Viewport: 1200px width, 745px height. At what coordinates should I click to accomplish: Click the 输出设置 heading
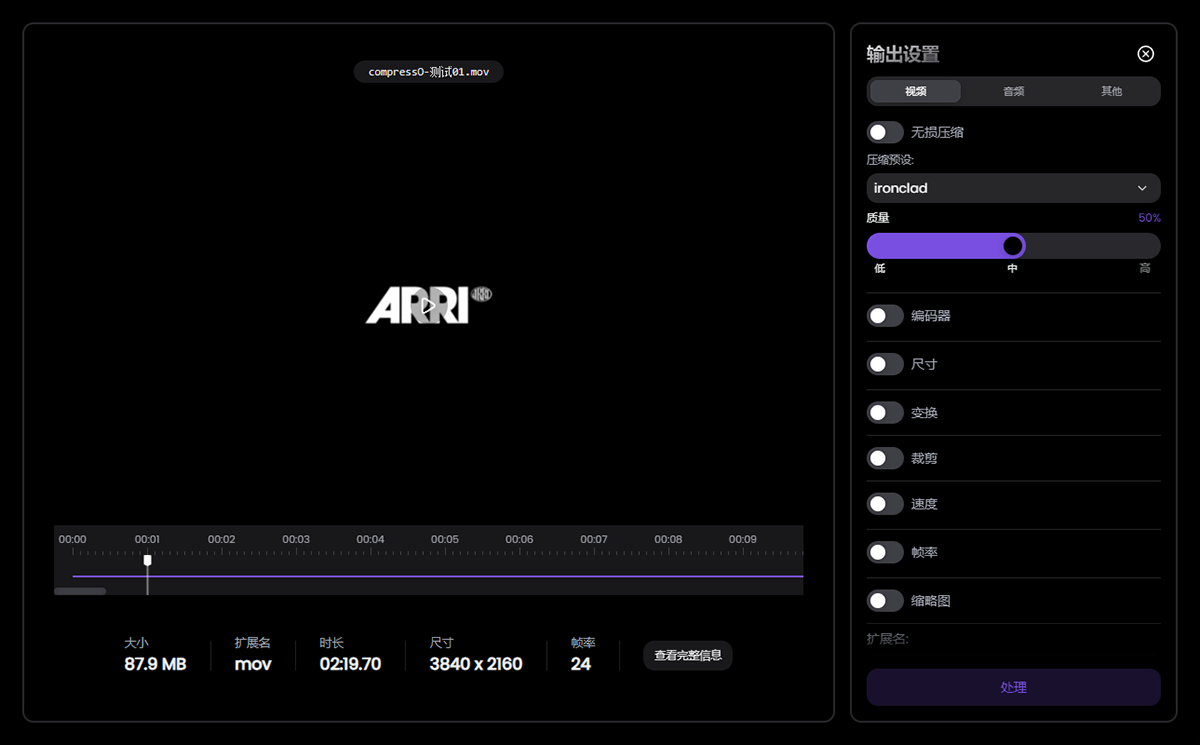pyautogui.click(x=903, y=54)
